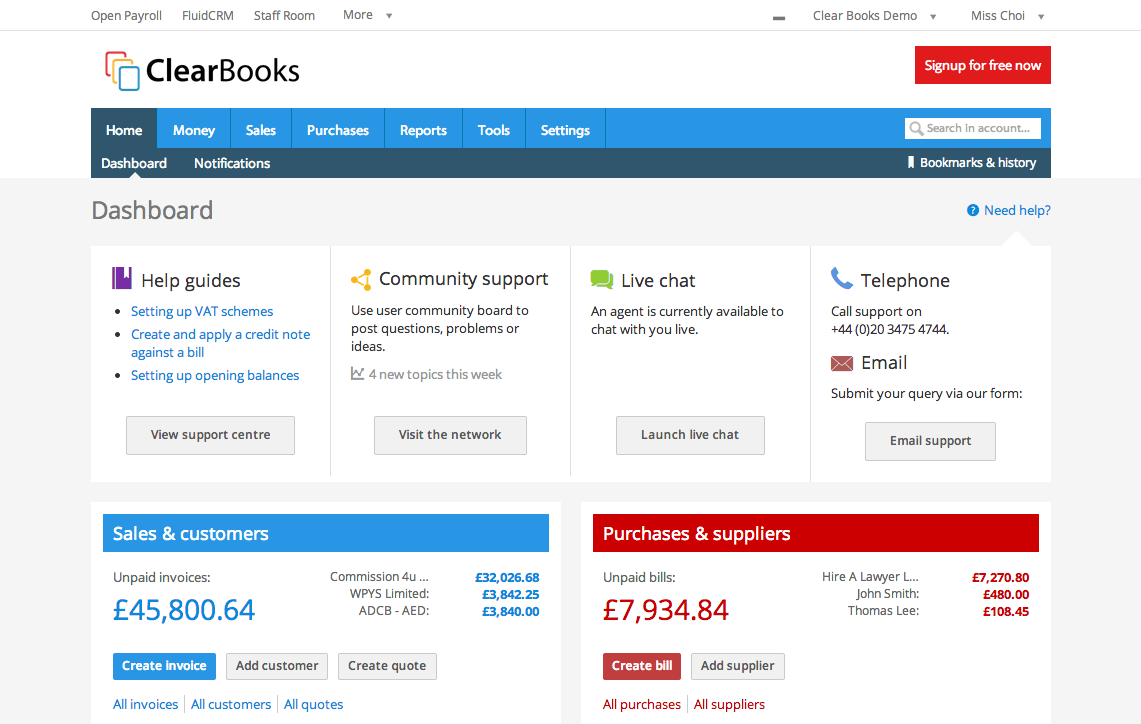Open the Tools tab
1141x724 pixels.
(493, 130)
